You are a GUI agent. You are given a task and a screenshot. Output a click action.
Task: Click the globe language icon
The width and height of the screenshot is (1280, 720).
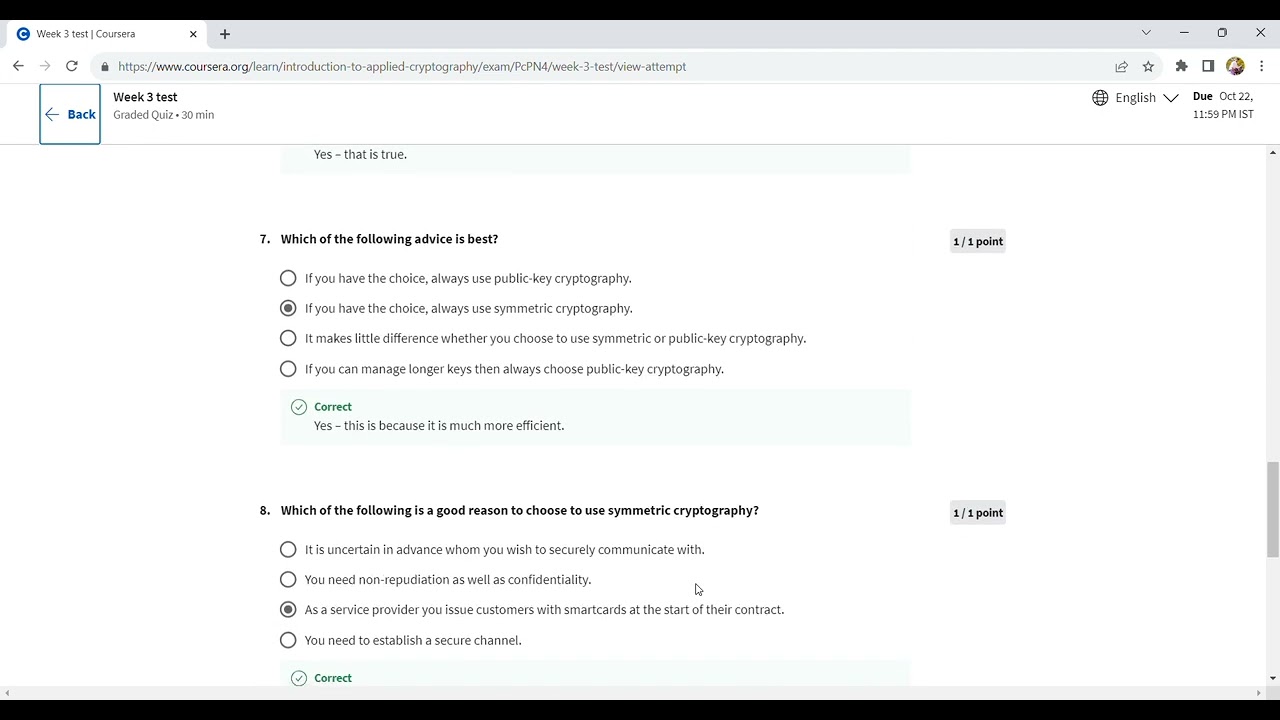click(1100, 97)
